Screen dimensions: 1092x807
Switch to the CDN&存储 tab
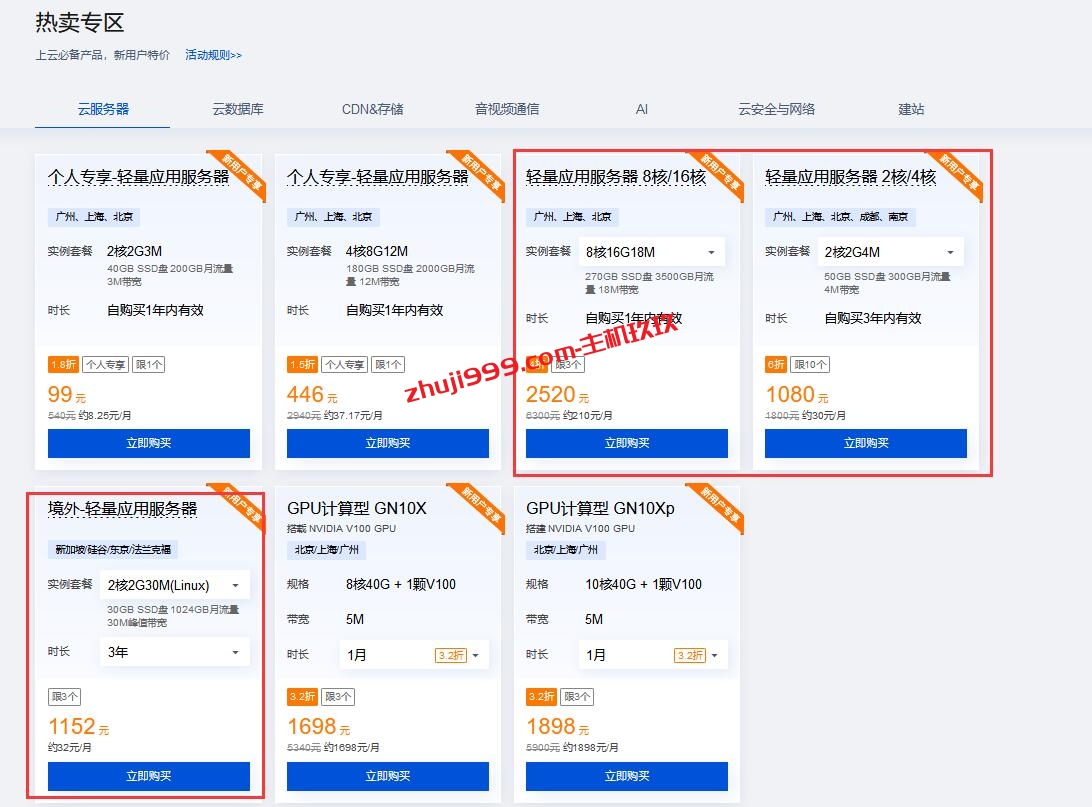(x=373, y=109)
